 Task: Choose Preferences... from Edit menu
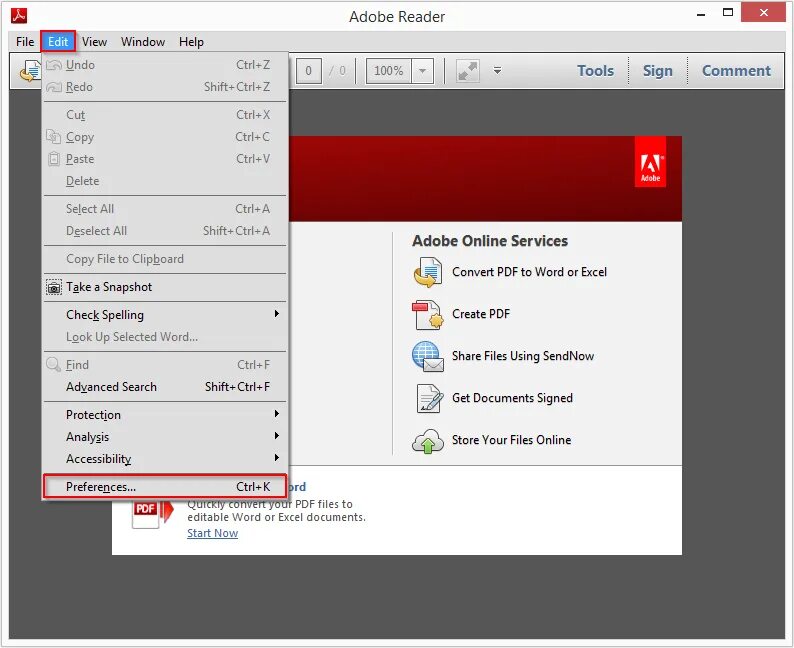pyautogui.click(x=165, y=487)
